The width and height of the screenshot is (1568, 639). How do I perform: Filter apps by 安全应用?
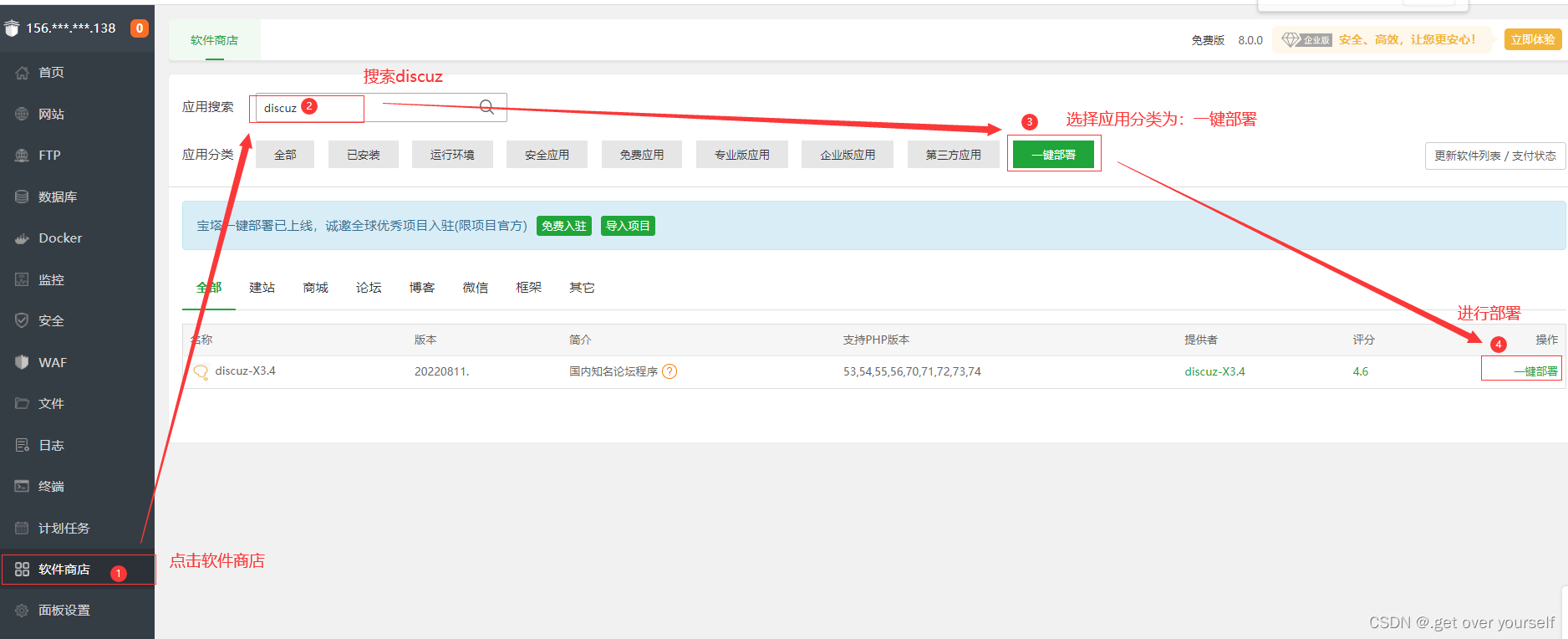[547, 155]
